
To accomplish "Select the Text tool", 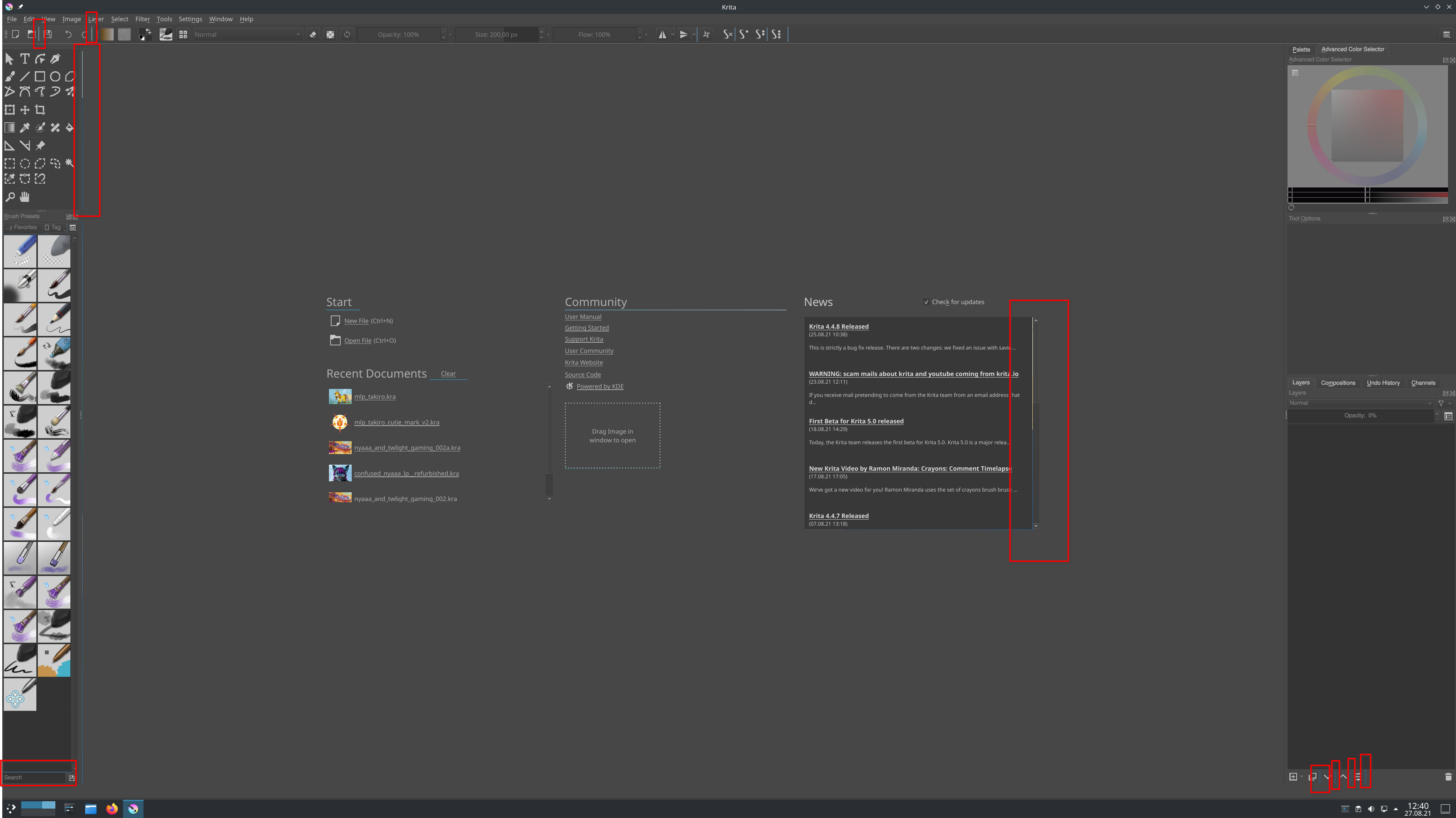I will point(25,59).
